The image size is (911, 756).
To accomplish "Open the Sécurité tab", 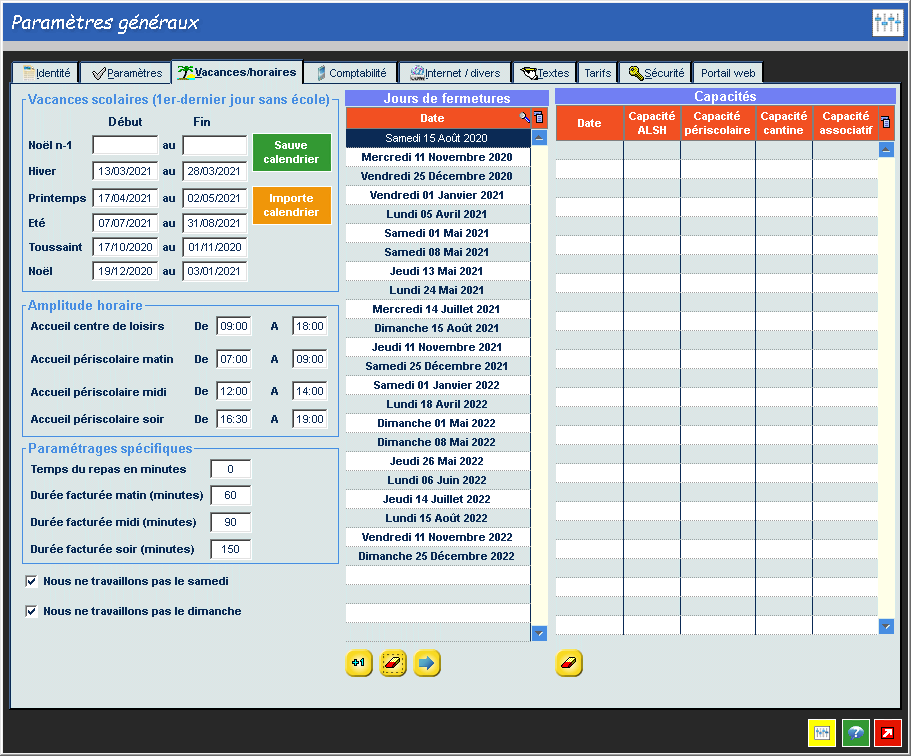I will (x=655, y=73).
